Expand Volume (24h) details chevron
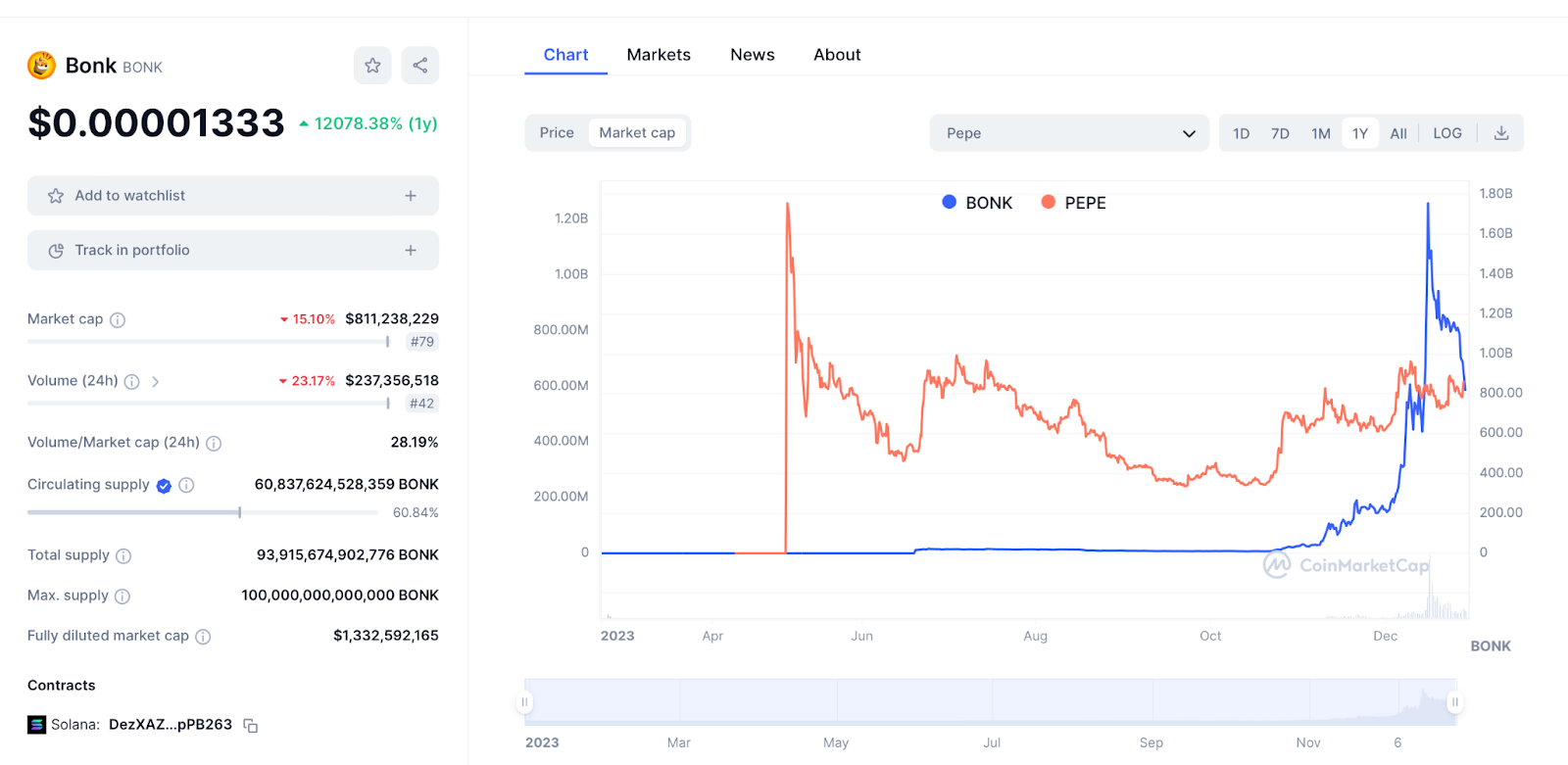 coord(155,382)
